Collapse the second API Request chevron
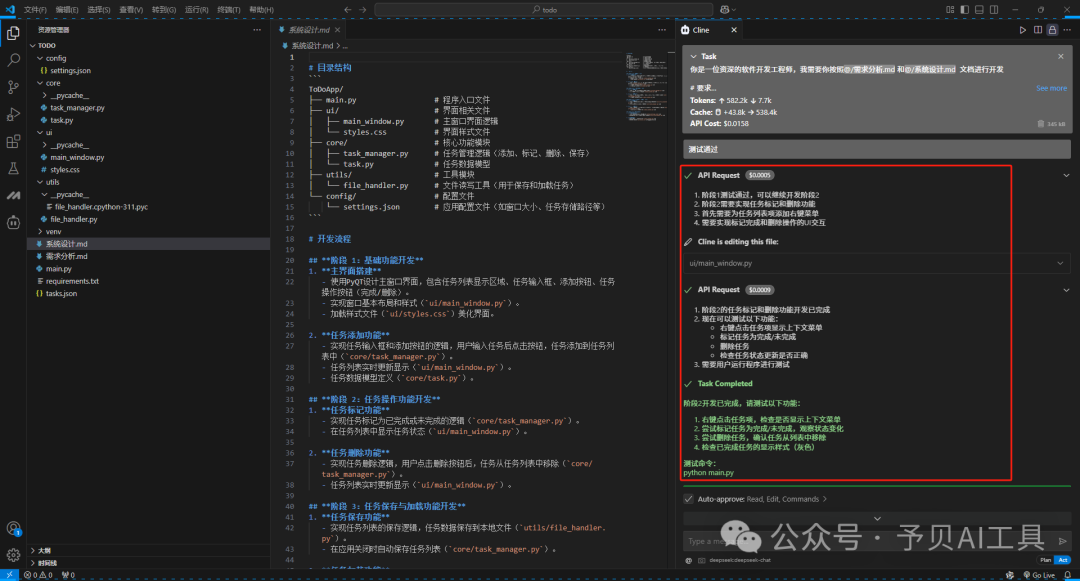Viewport: 1080px width, 581px height. click(1066, 290)
